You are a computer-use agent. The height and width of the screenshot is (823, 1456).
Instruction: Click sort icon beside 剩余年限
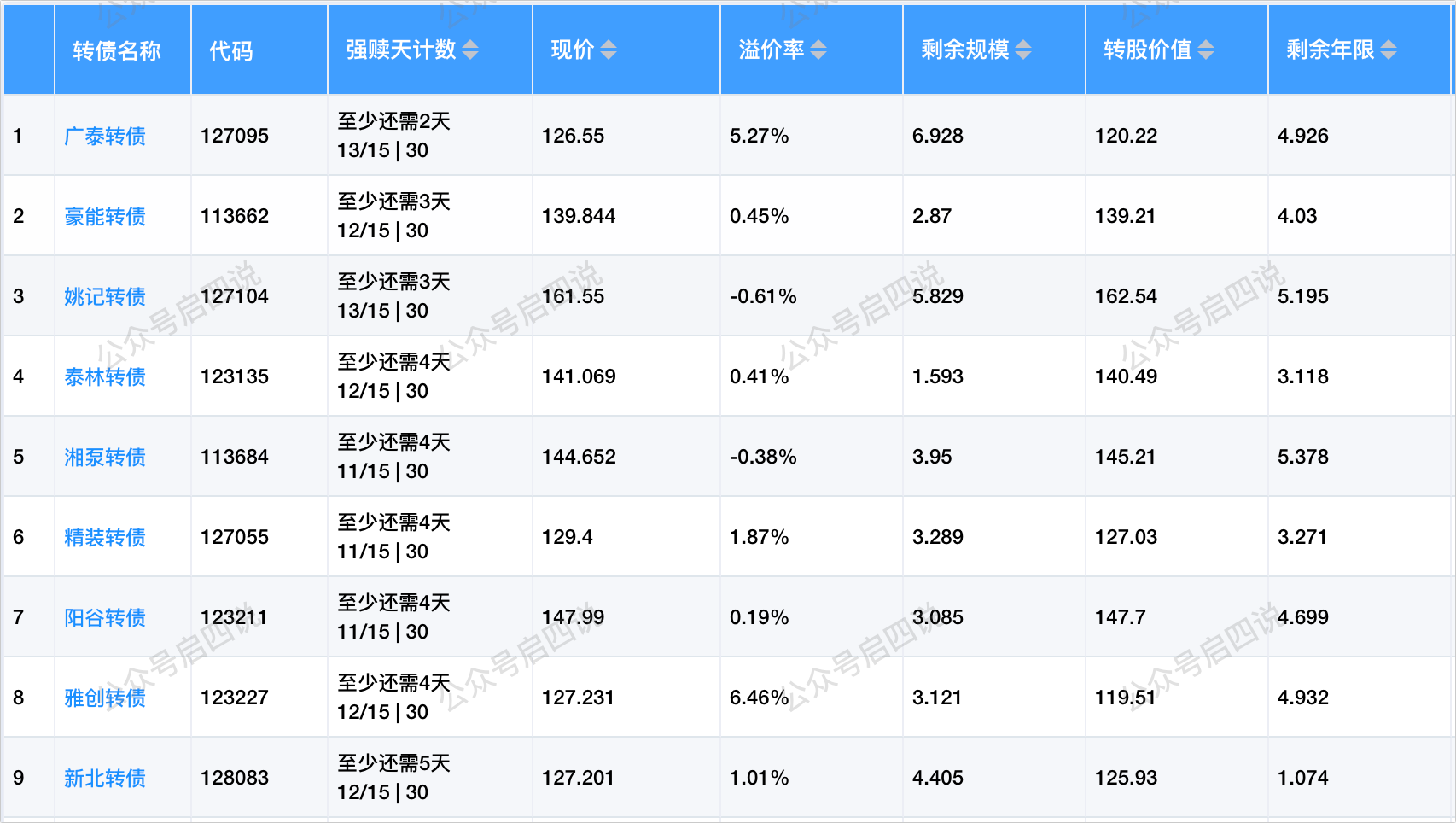click(1388, 50)
